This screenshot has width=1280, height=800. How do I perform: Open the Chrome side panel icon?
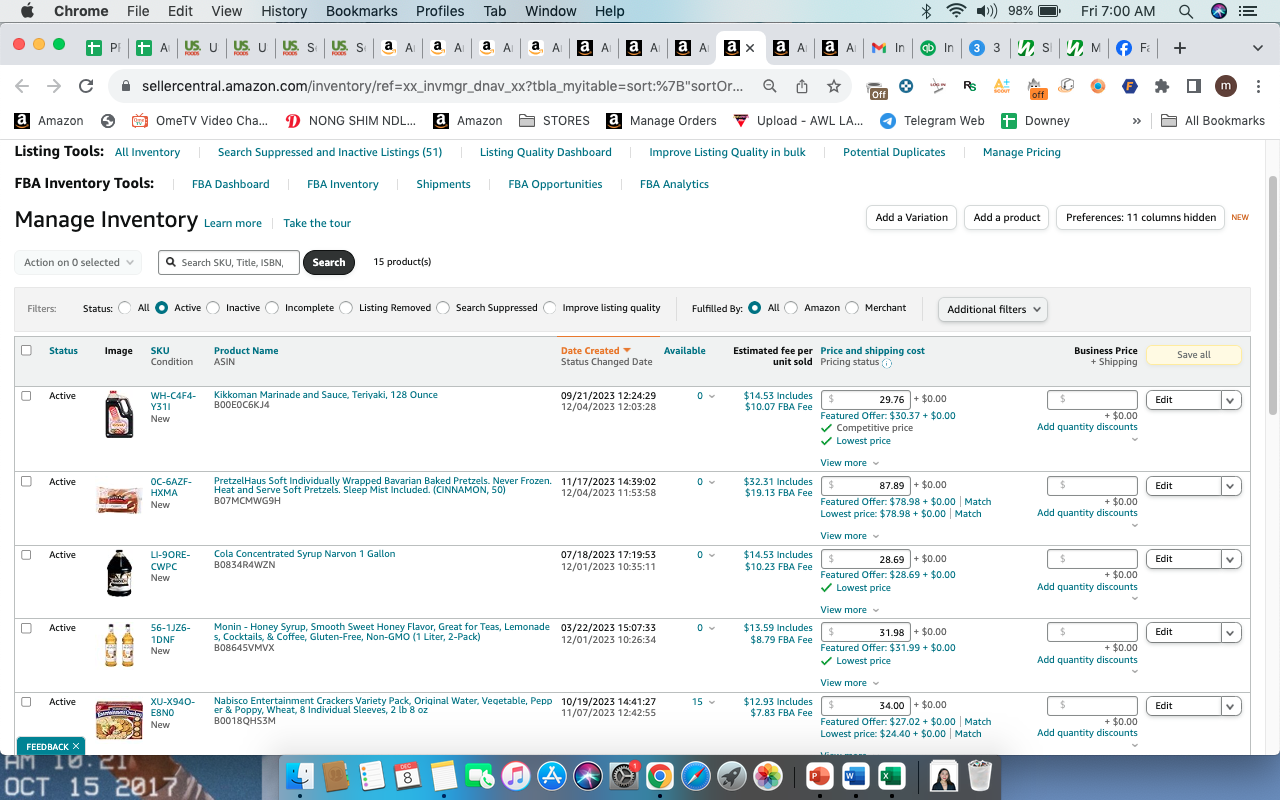[1193, 86]
